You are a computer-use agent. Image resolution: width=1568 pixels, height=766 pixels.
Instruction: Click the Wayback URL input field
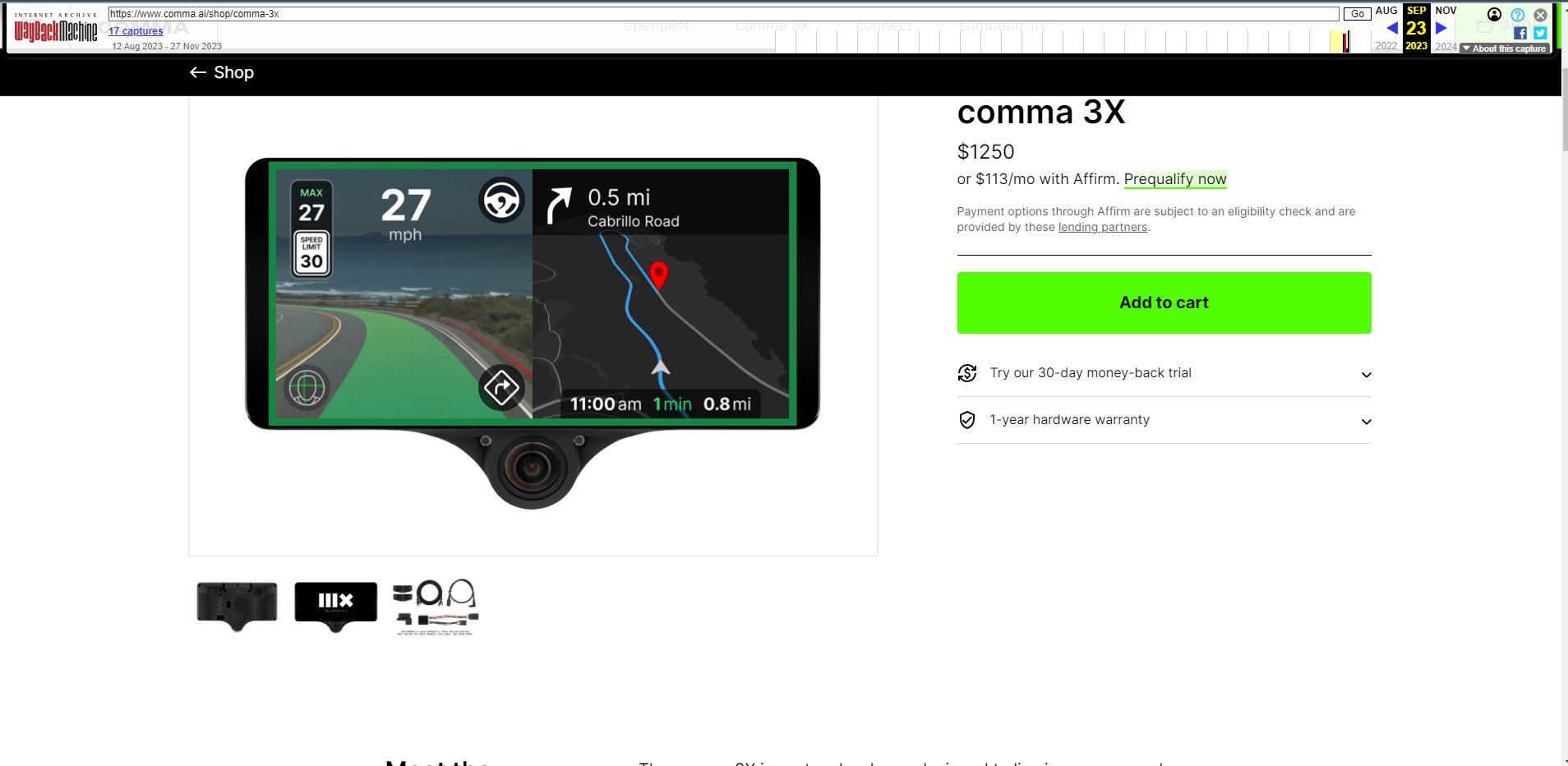[723, 14]
